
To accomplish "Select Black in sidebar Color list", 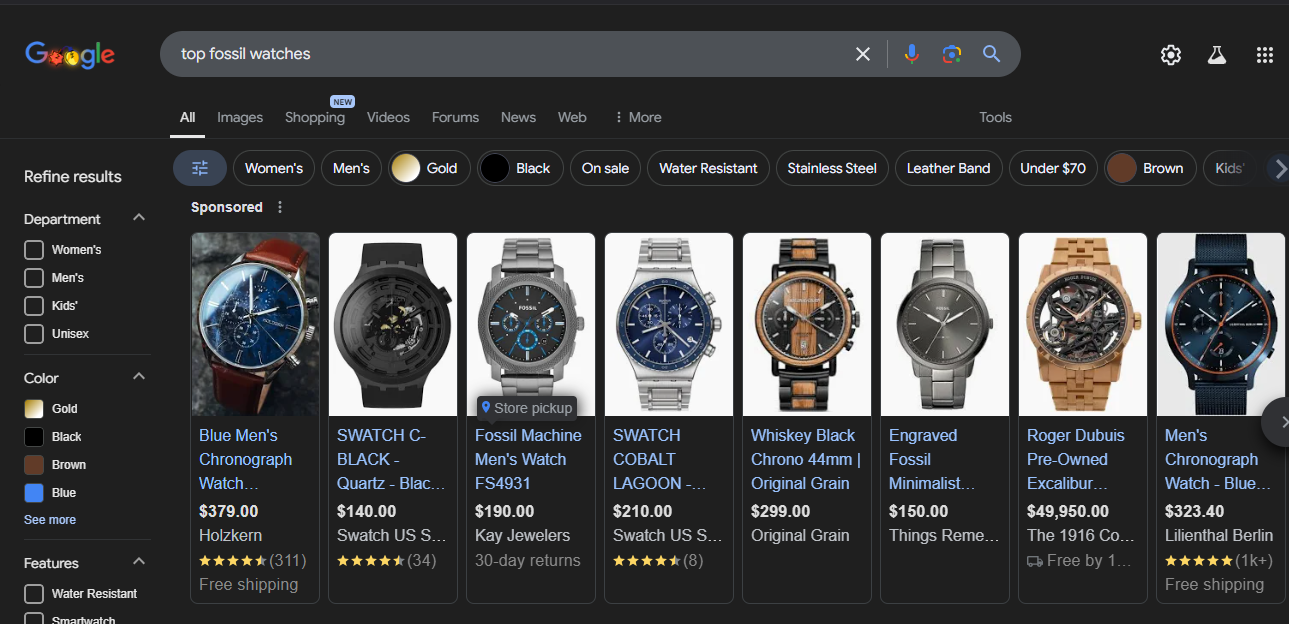I will (52, 437).
